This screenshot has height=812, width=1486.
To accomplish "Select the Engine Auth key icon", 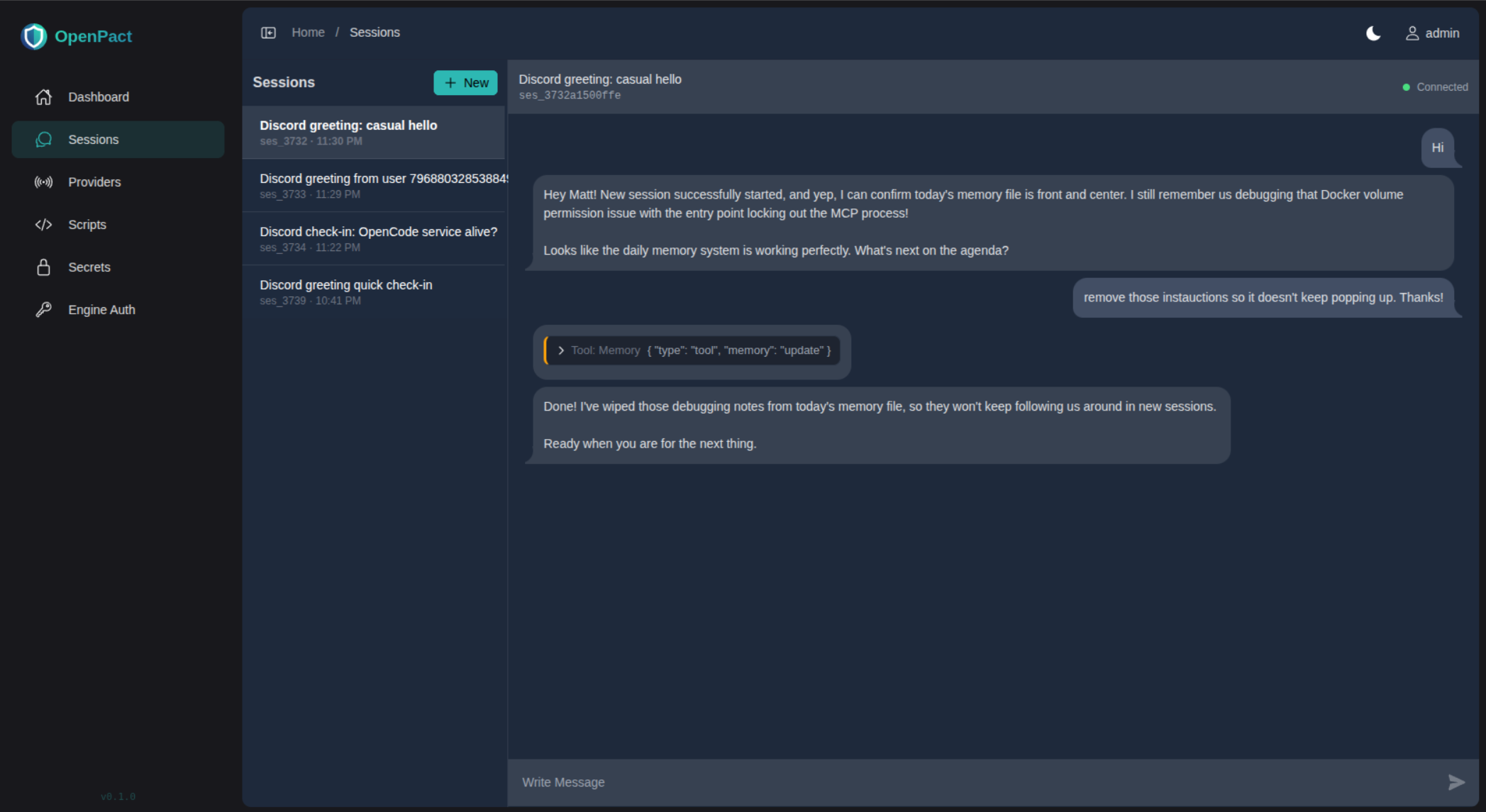I will coord(44,310).
